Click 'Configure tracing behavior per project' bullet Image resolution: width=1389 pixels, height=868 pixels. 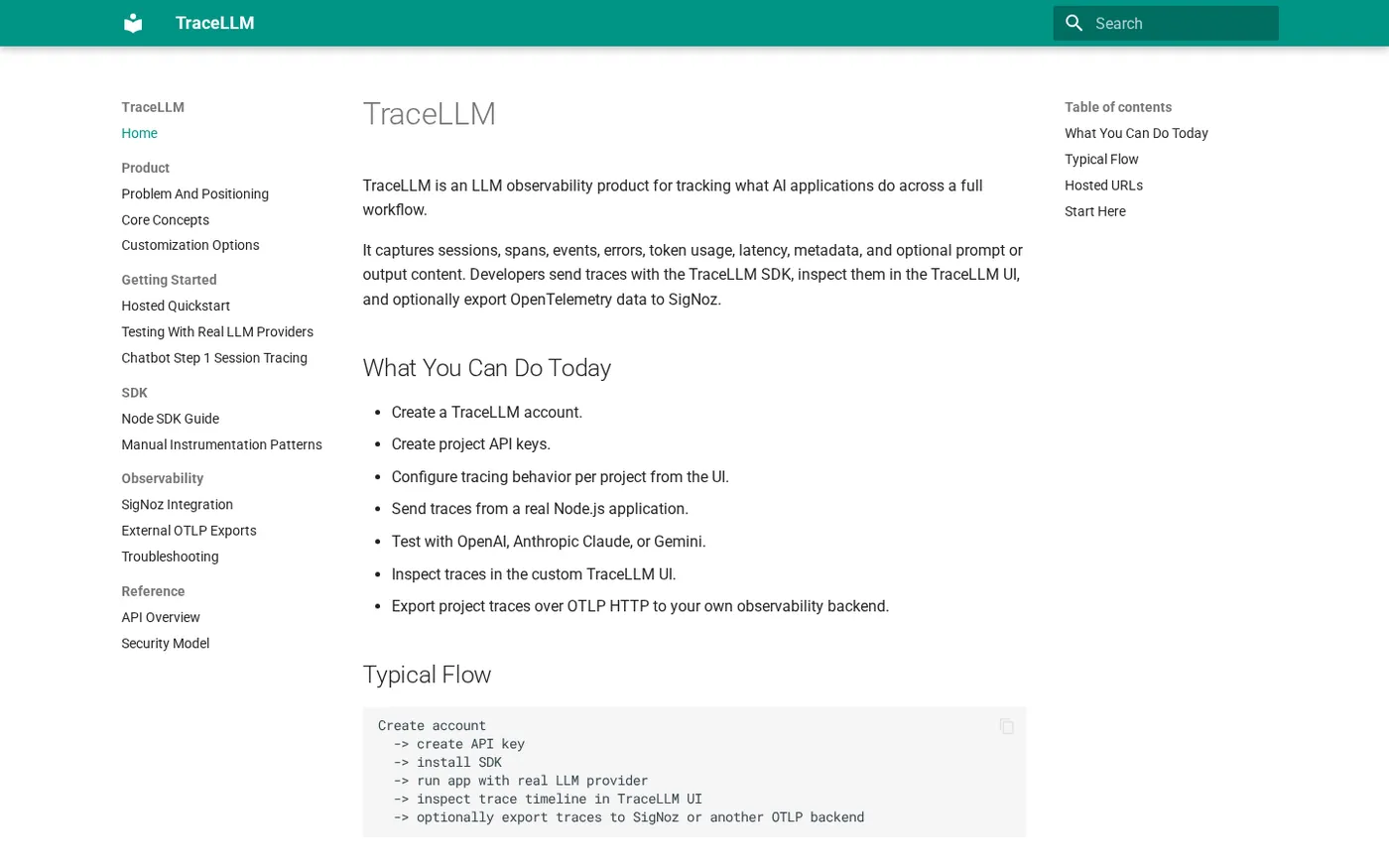[560, 476]
